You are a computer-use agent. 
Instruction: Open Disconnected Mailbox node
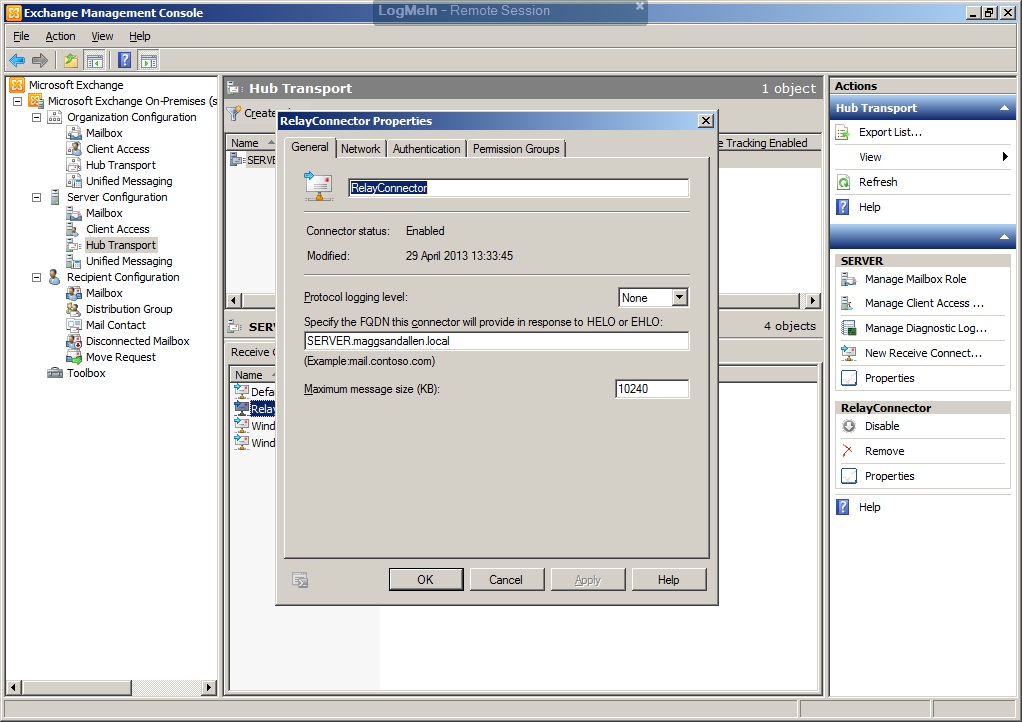coord(138,341)
